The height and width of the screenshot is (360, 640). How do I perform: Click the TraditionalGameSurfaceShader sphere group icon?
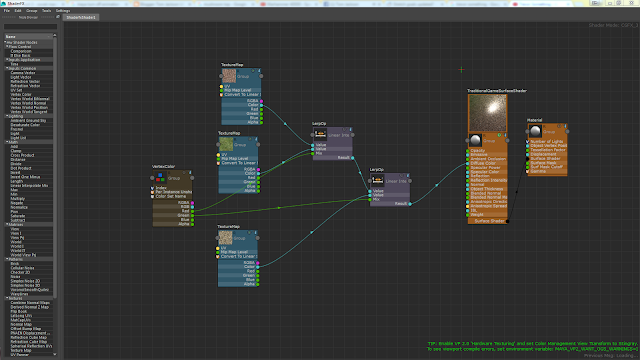point(475,140)
